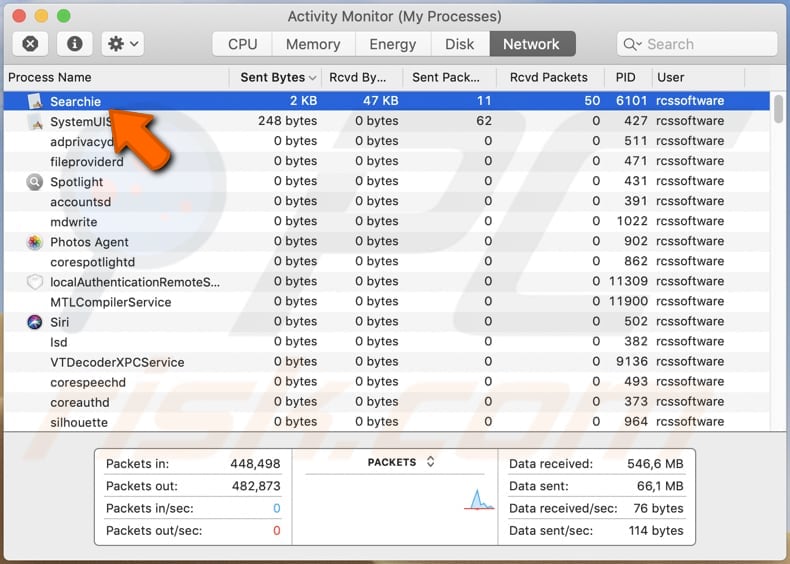This screenshot has width=790, height=564.
Task: Click the Spotlight process magnifier icon
Action: pos(35,182)
